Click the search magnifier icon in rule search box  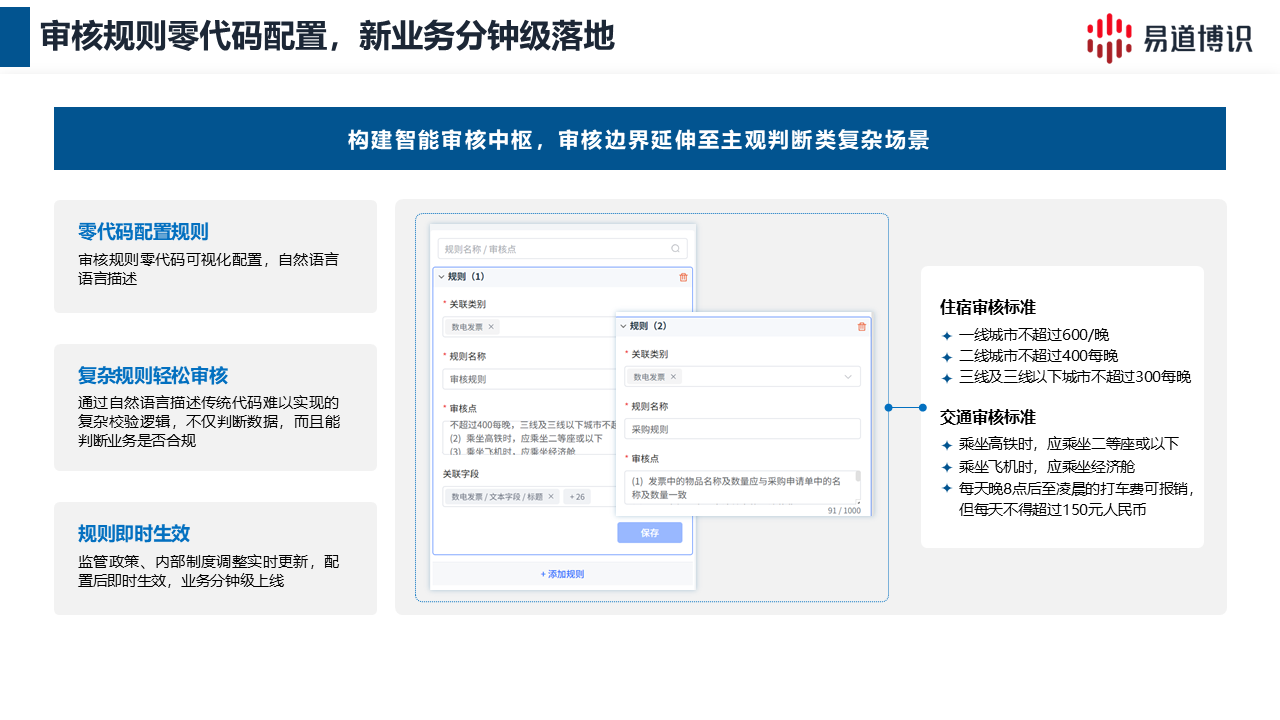pyautogui.click(x=675, y=249)
